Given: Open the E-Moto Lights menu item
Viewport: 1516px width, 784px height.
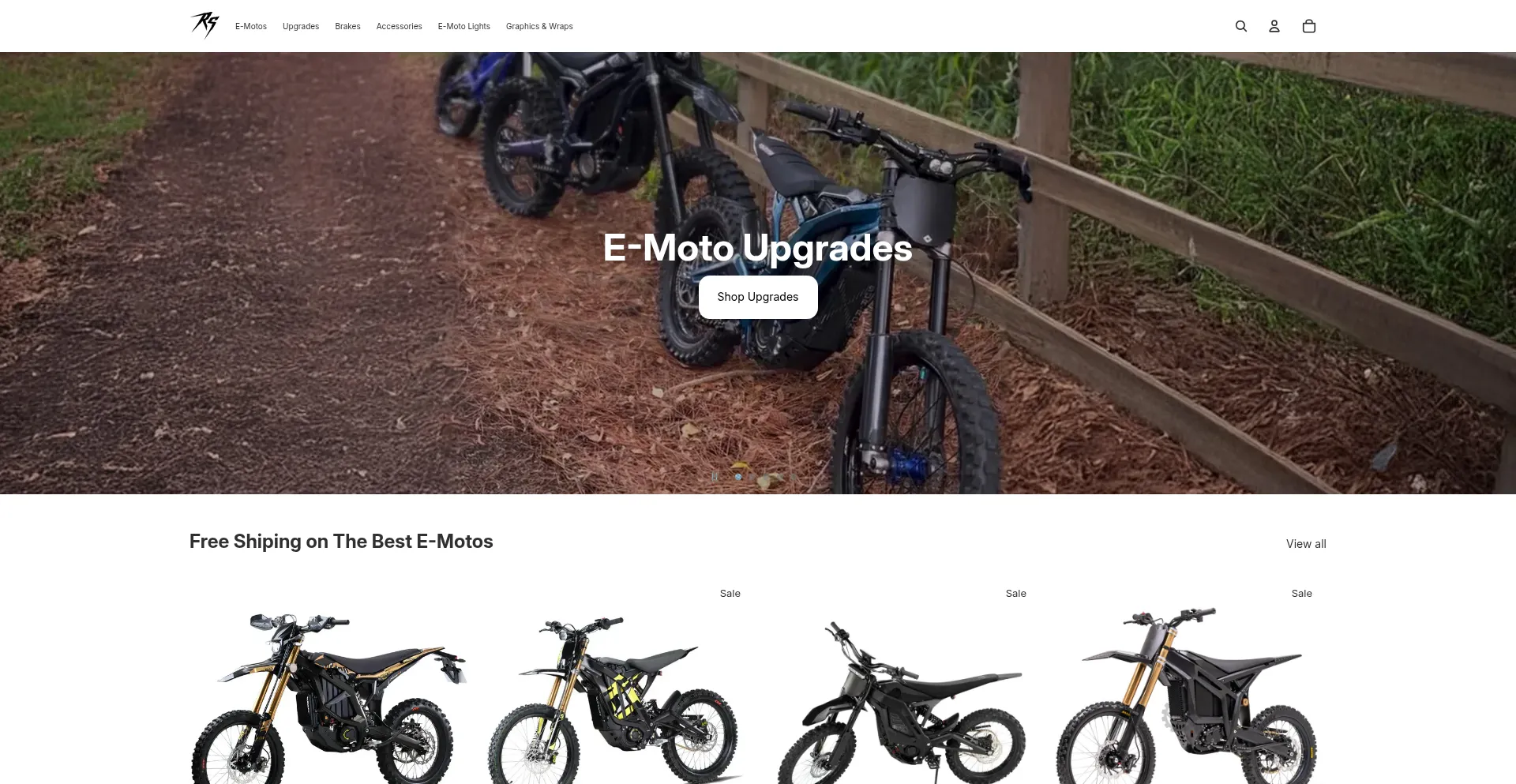Looking at the screenshot, I should click(x=464, y=26).
